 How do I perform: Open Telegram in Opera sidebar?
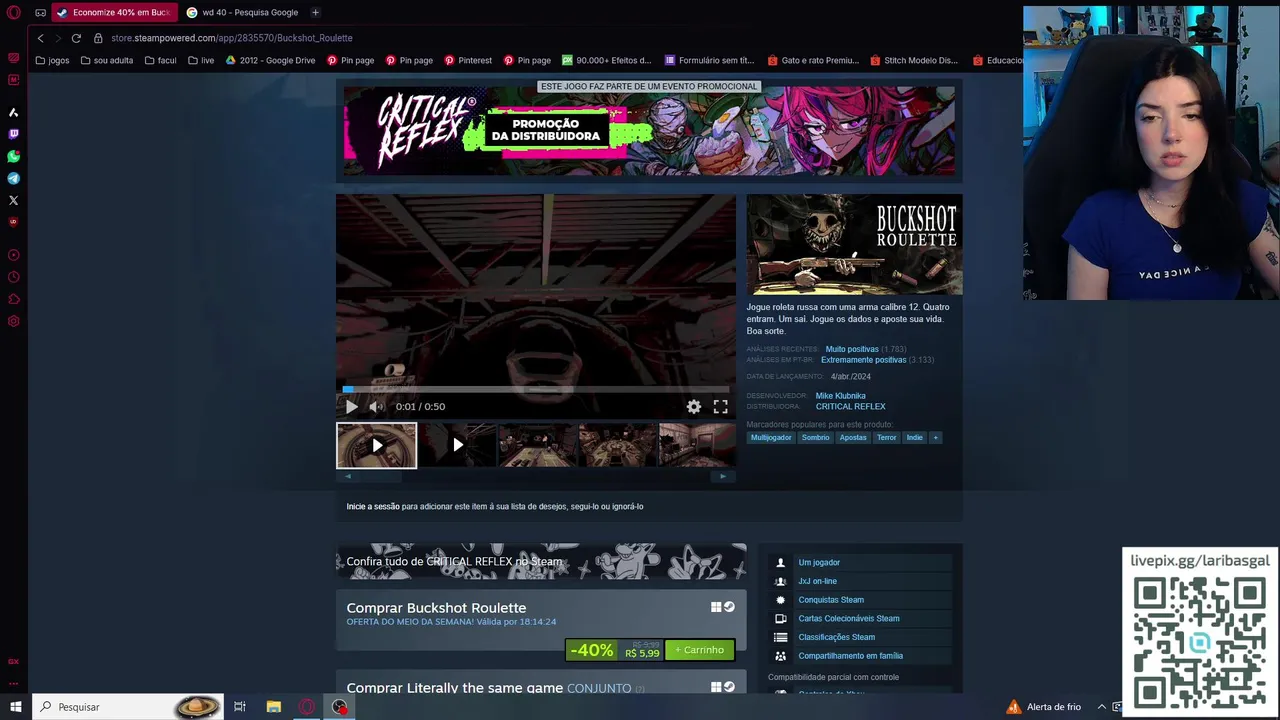pyautogui.click(x=13, y=178)
